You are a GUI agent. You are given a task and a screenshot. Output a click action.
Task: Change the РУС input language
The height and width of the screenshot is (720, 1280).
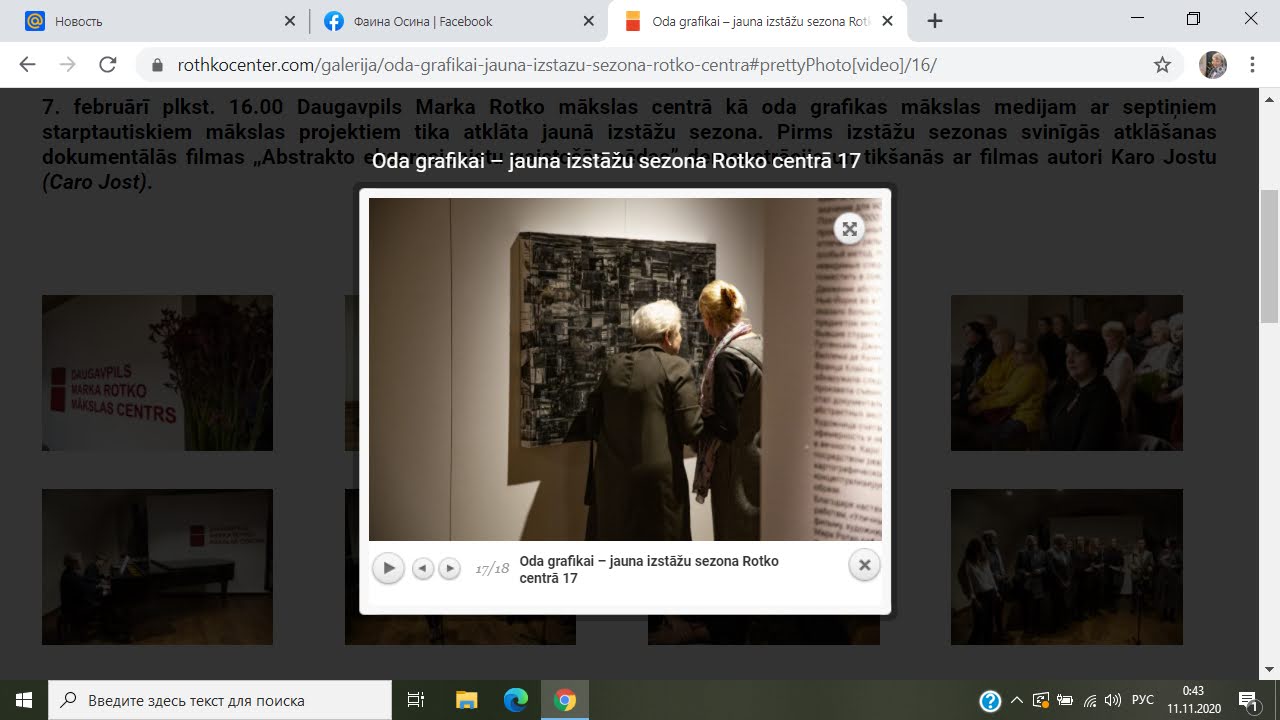1143,700
